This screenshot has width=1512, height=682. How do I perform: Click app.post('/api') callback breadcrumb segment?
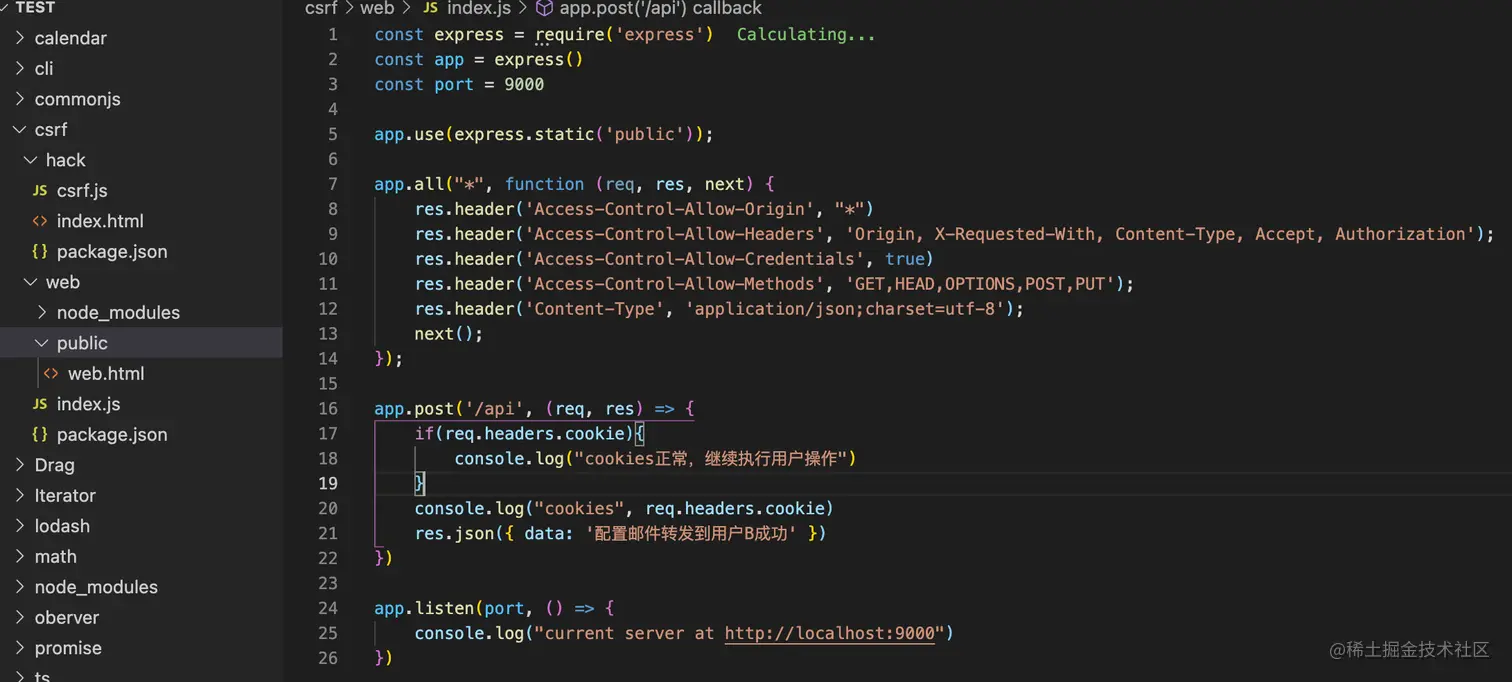click(x=660, y=8)
